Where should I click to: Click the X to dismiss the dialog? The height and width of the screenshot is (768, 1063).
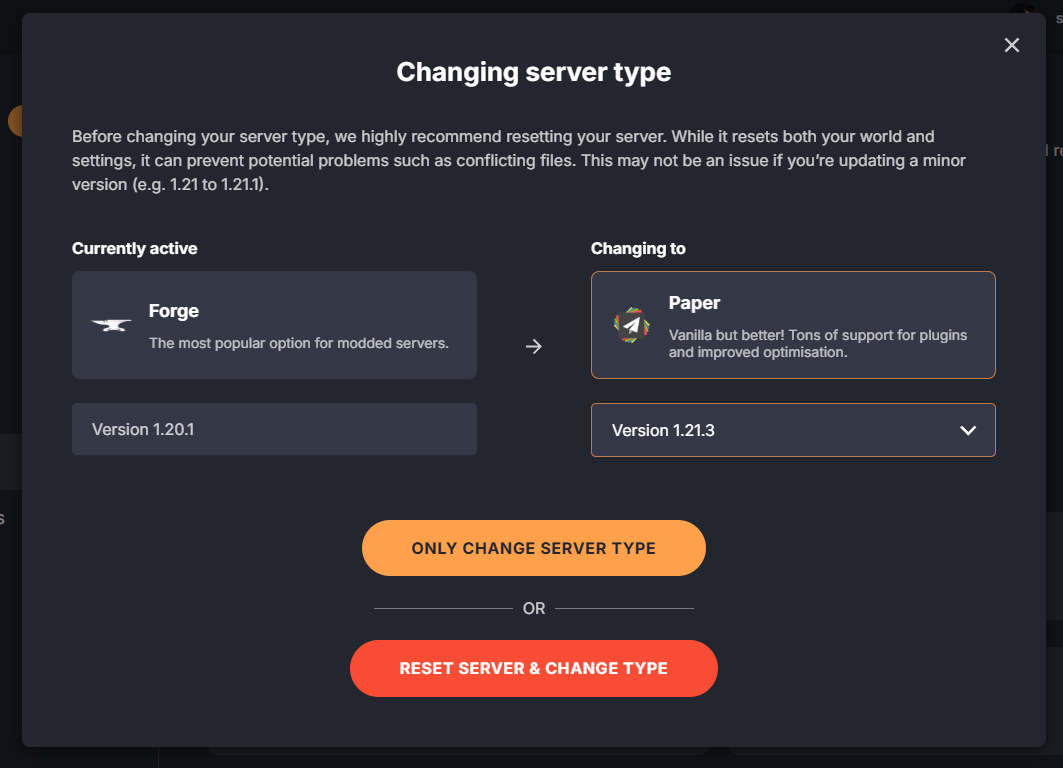point(1011,45)
